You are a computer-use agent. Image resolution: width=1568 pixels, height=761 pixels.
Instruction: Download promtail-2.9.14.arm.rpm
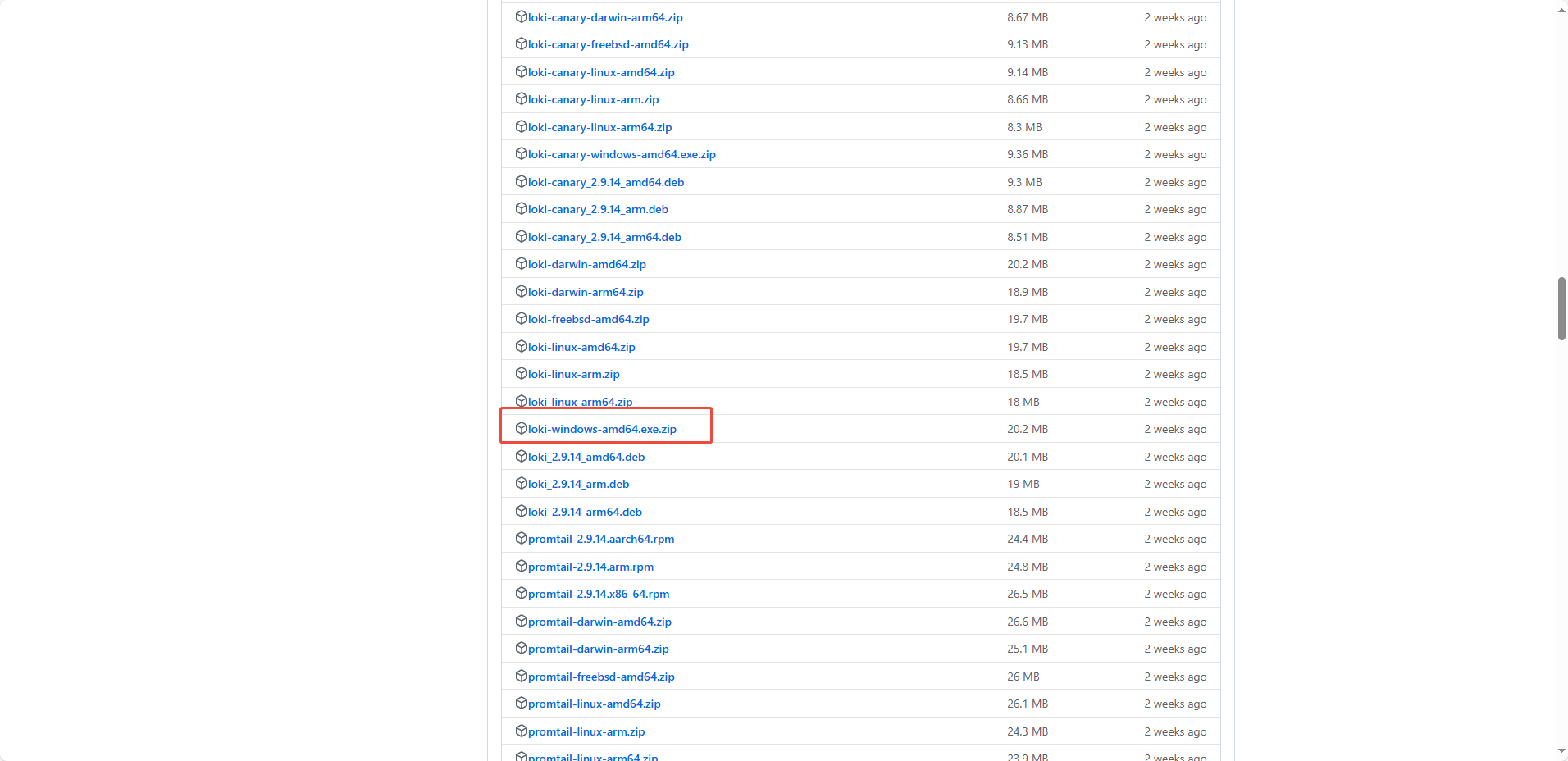[591, 567]
